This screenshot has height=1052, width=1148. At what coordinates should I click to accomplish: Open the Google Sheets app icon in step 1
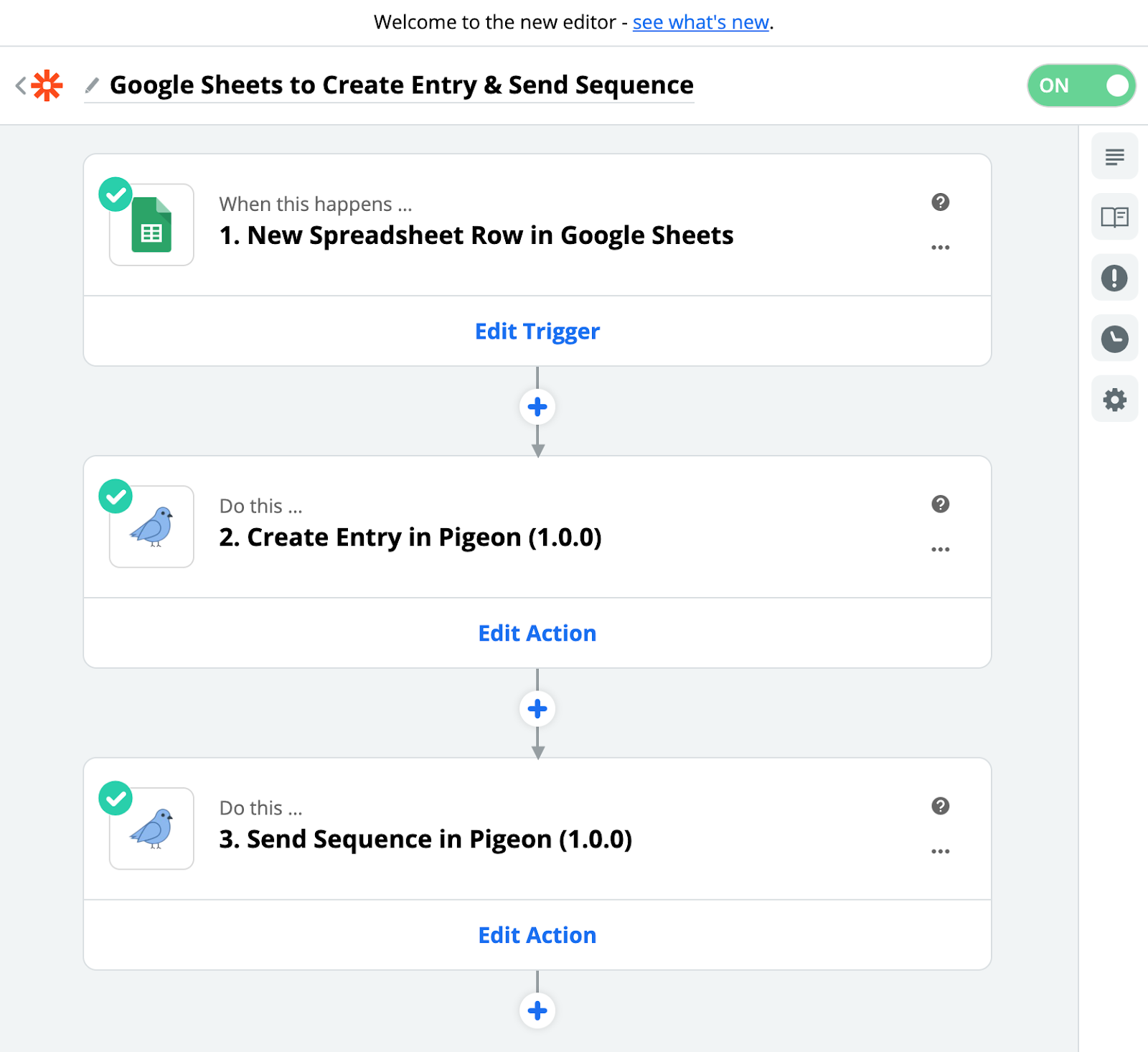click(x=151, y=225)
